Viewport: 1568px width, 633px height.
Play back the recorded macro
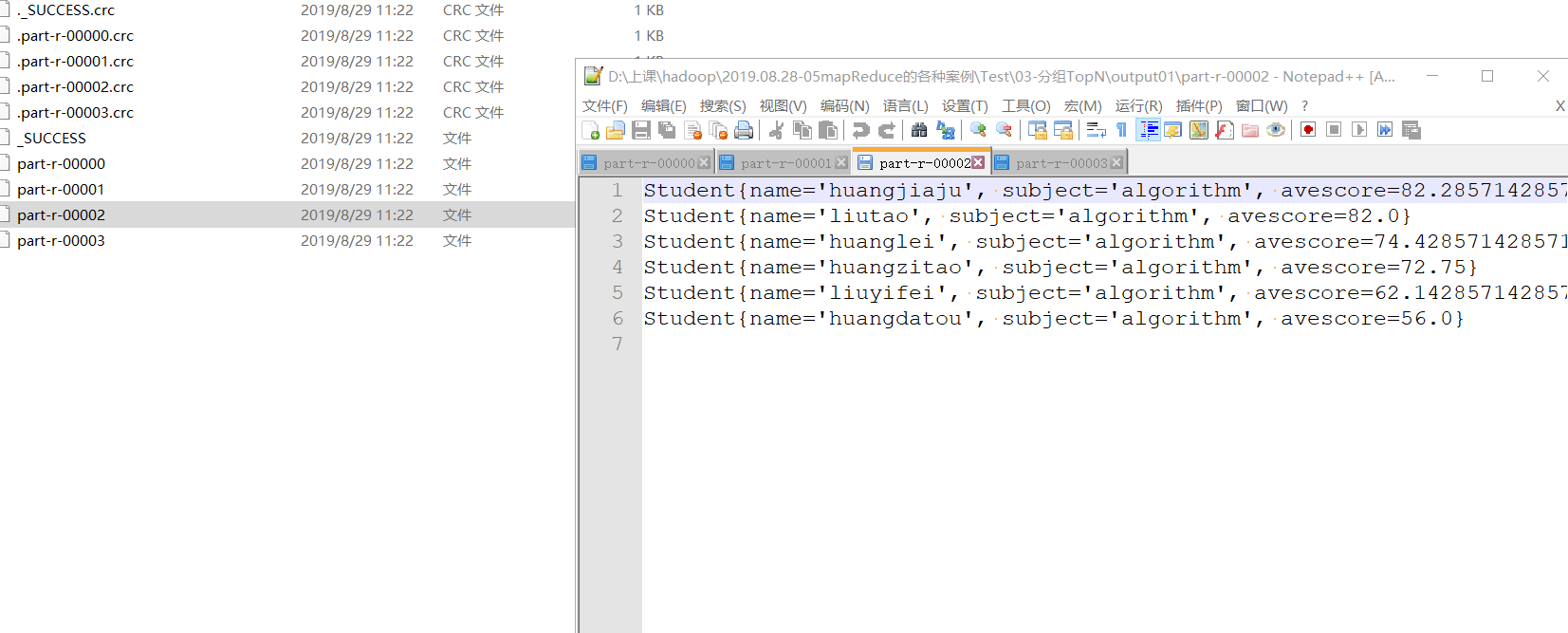(x=1359, y=130)
